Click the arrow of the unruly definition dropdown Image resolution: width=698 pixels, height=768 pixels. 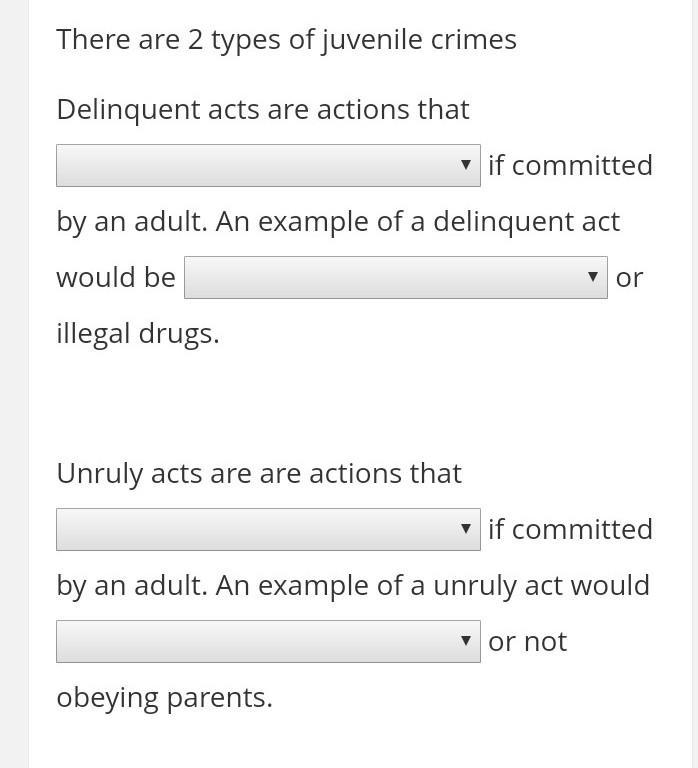[x=466, y=529]
